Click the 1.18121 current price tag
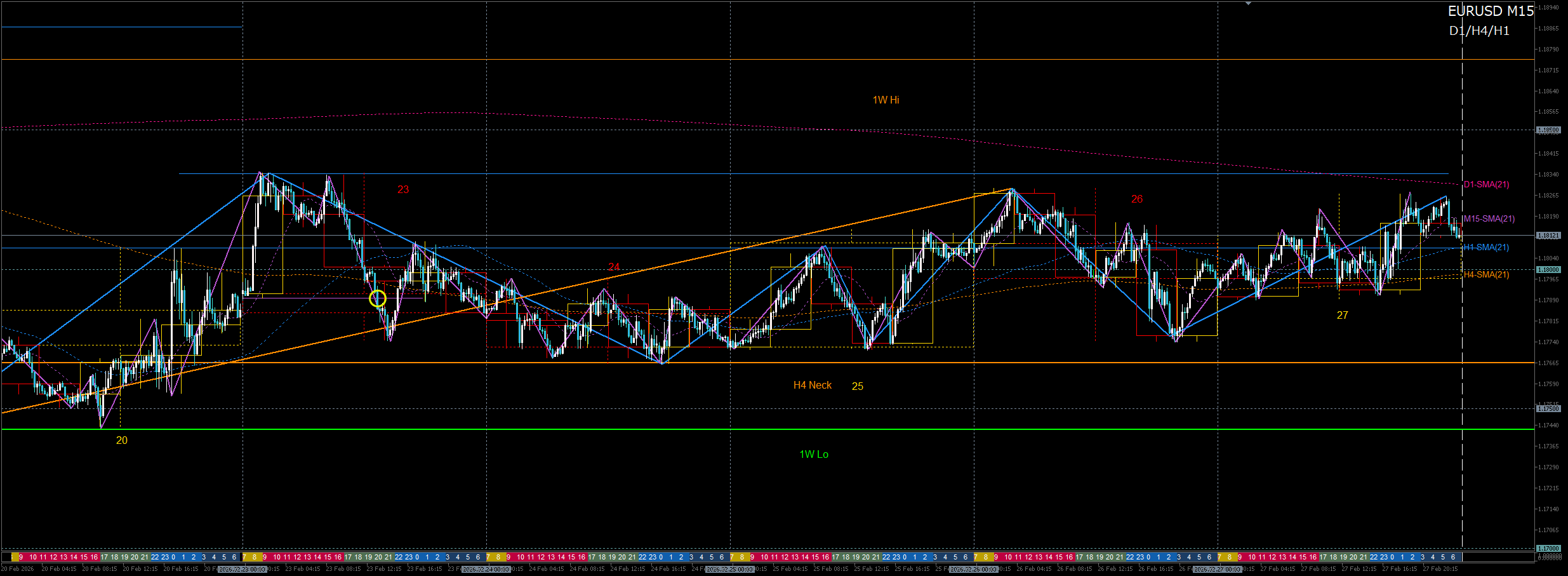1568x576 pixels. (x=1548, y=236)
